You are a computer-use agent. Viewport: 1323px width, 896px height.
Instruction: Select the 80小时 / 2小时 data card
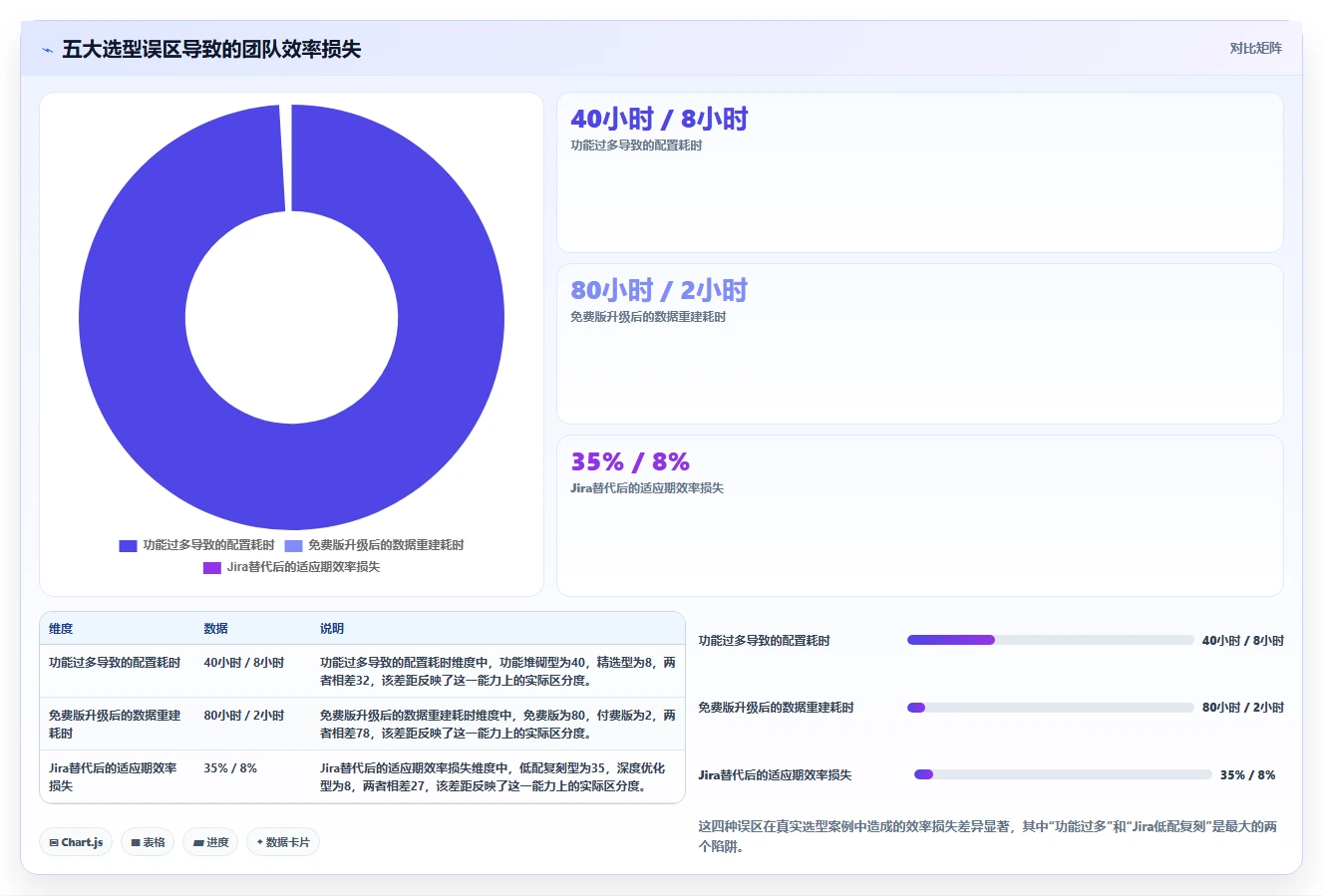pyautogui.click(x=919, y=344)
